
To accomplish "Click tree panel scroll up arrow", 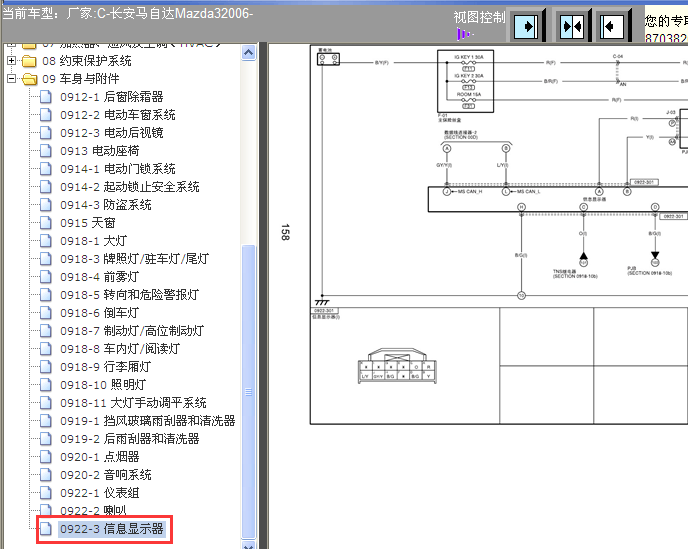I will click(248, 53).
